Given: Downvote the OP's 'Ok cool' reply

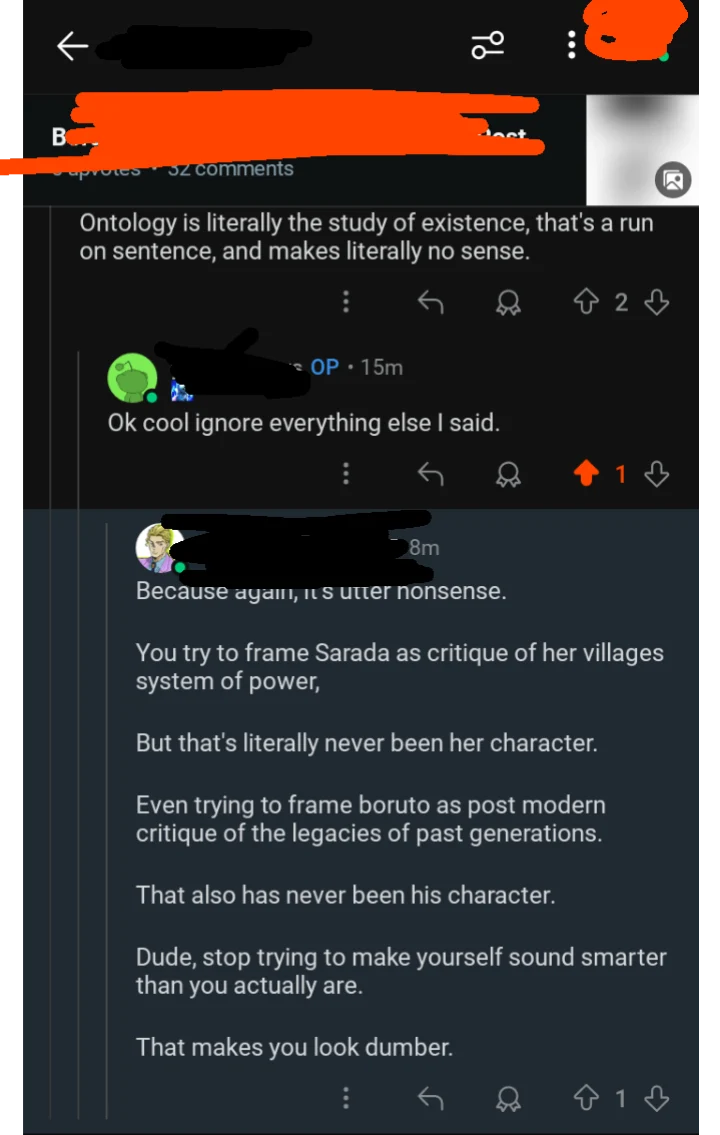Looking at the screenshot, I should [656, 474].
